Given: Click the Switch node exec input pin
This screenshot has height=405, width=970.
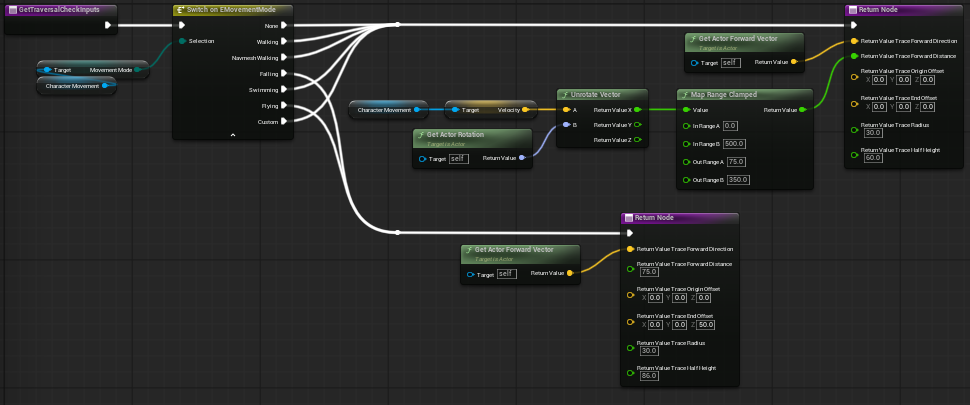Looking at the screenshot, I should pyautogui.click(x=181, y=25).
